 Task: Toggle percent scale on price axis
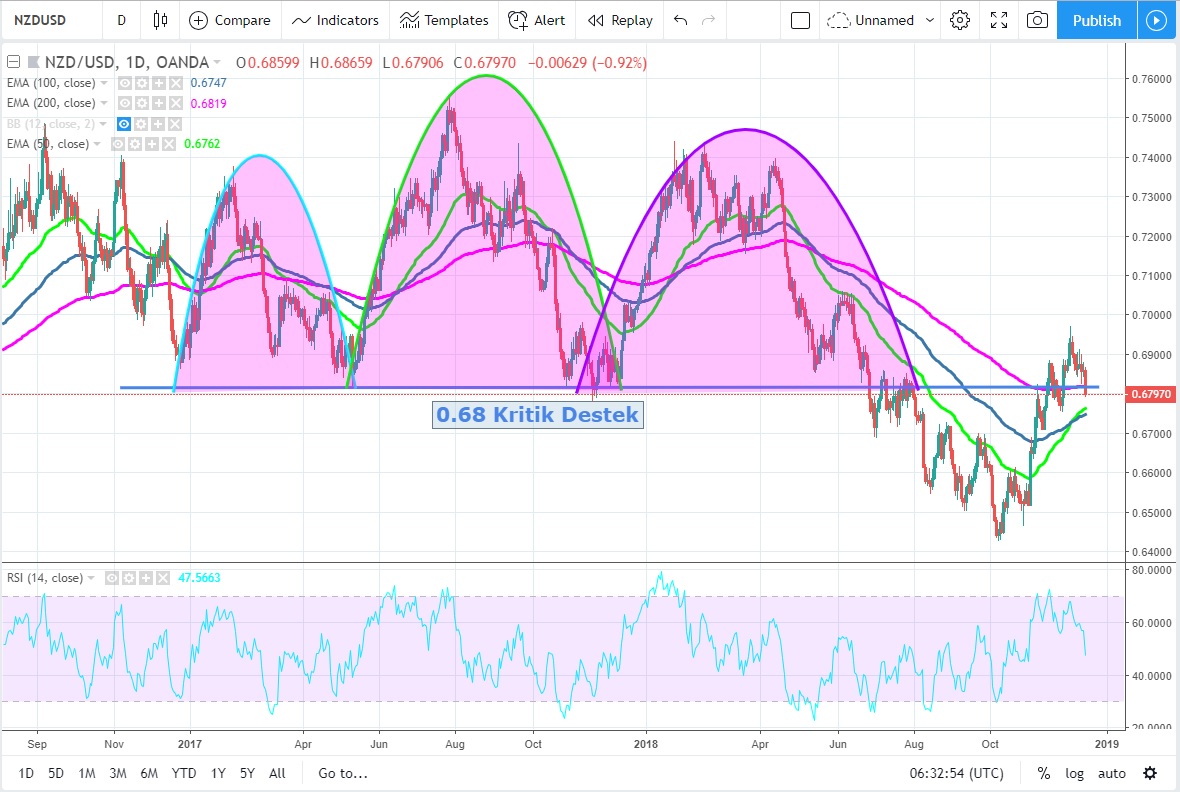tap(1044, 773)
